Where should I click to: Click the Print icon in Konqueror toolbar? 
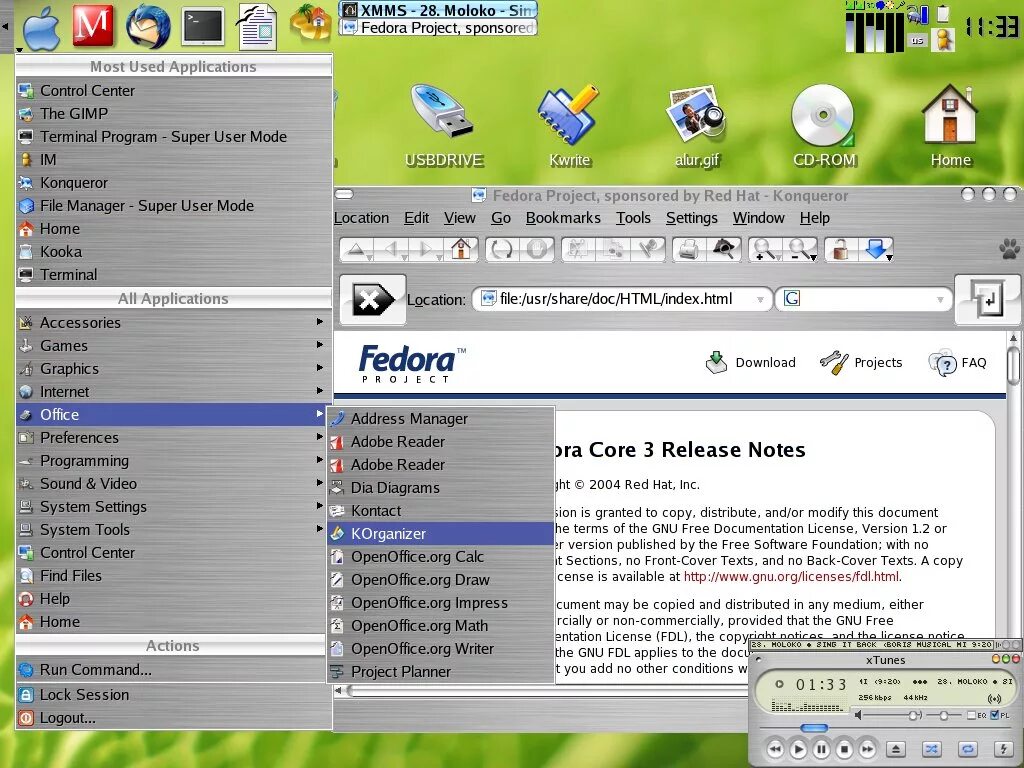[x=688, y=249]
